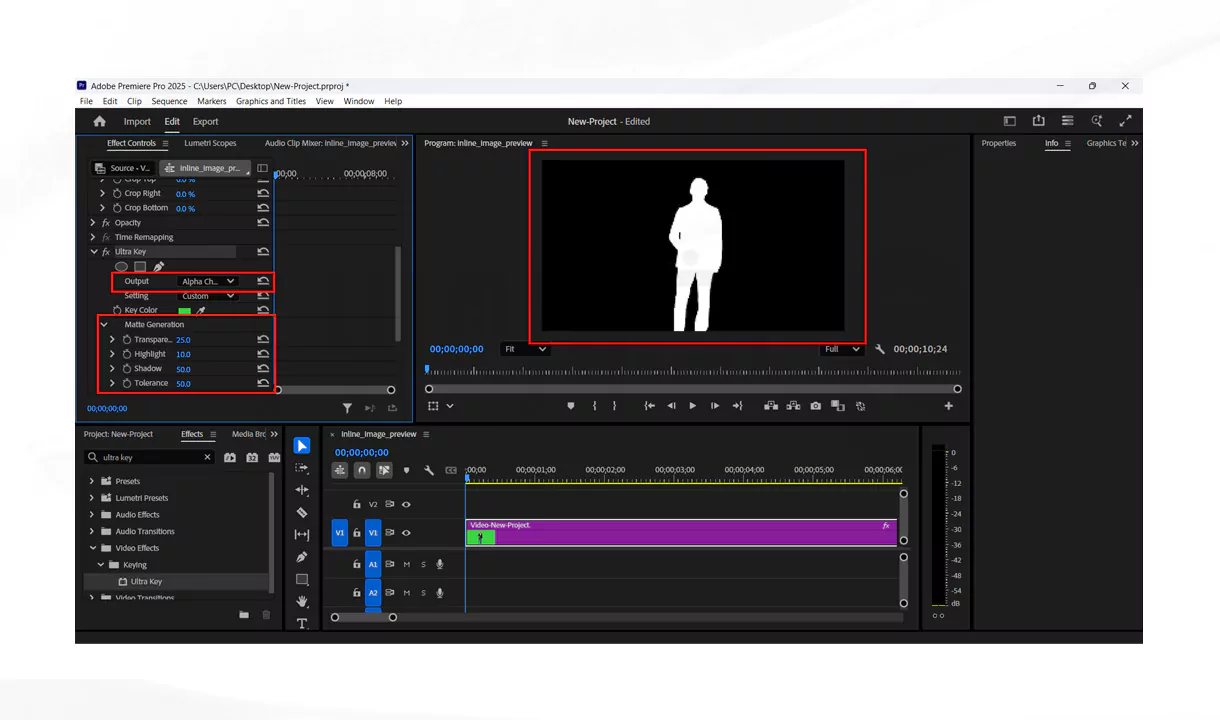Viewport: 1220px width, 720px height.
Task: Open the Output dropdown showing Alpha Channel
Action: point(208,281)
